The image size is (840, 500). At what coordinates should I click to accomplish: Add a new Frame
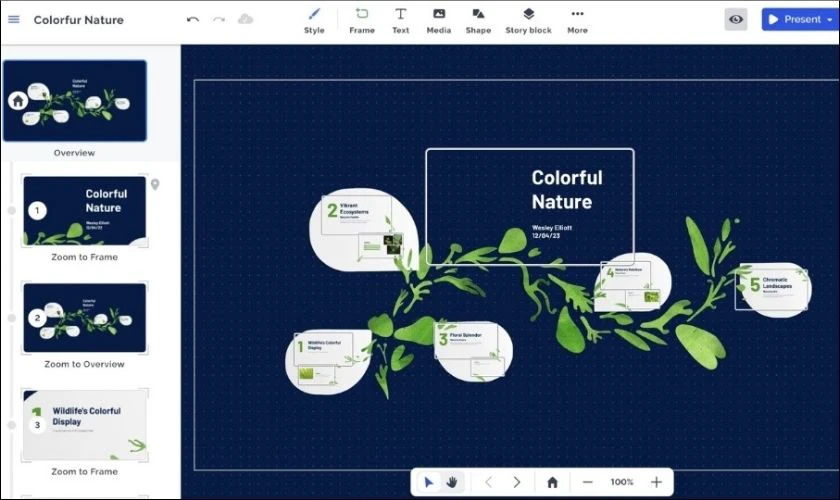tap(362, 21)
